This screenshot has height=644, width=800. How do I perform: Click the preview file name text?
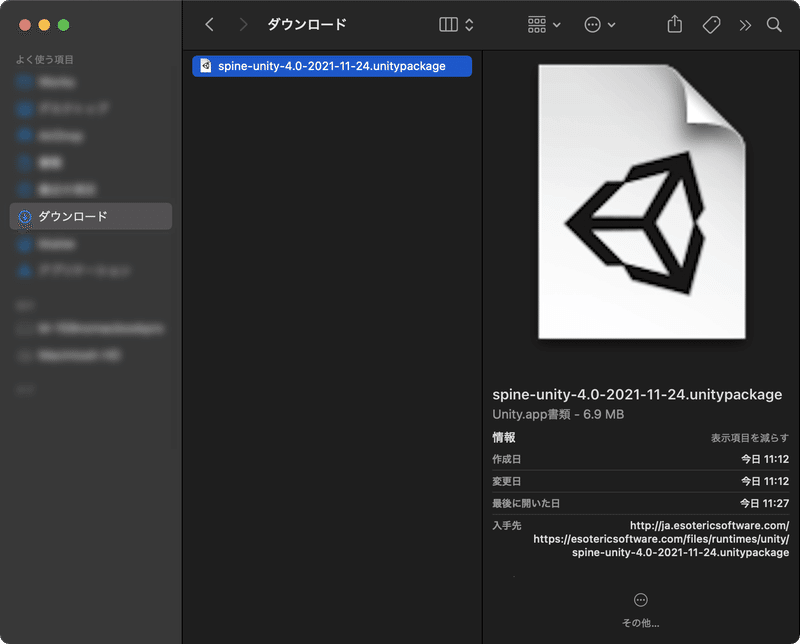pyautogui.click(x=637, y=394)
